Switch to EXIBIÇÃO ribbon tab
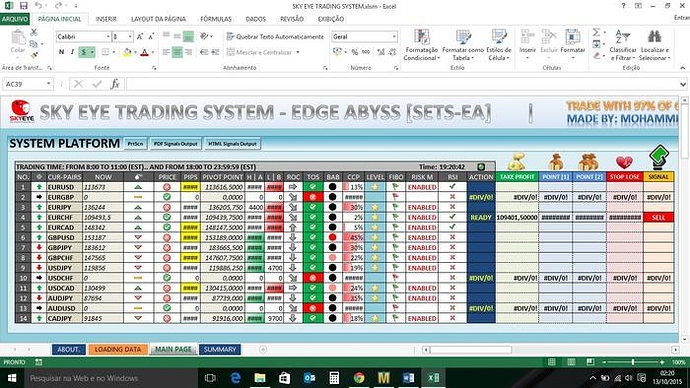The height and width of the screenshot is (388, 690). 331,19
